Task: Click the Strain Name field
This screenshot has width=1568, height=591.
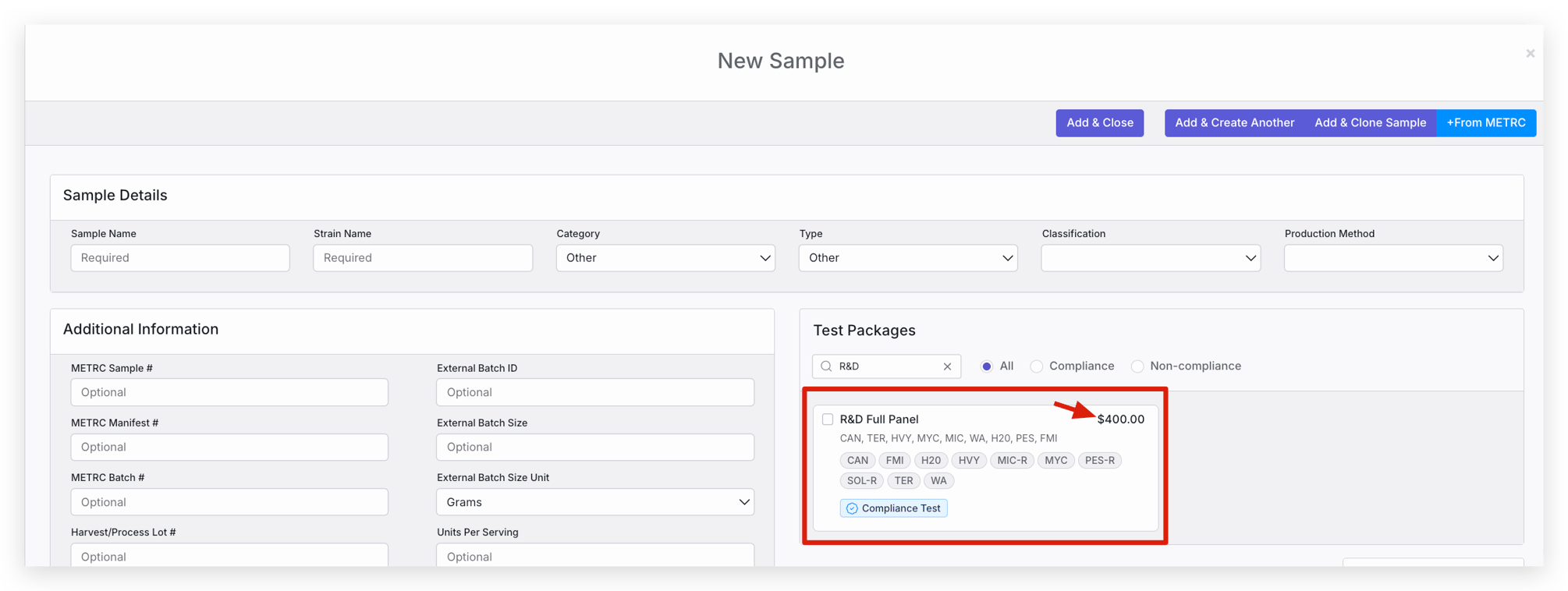Action: point(423,258)
